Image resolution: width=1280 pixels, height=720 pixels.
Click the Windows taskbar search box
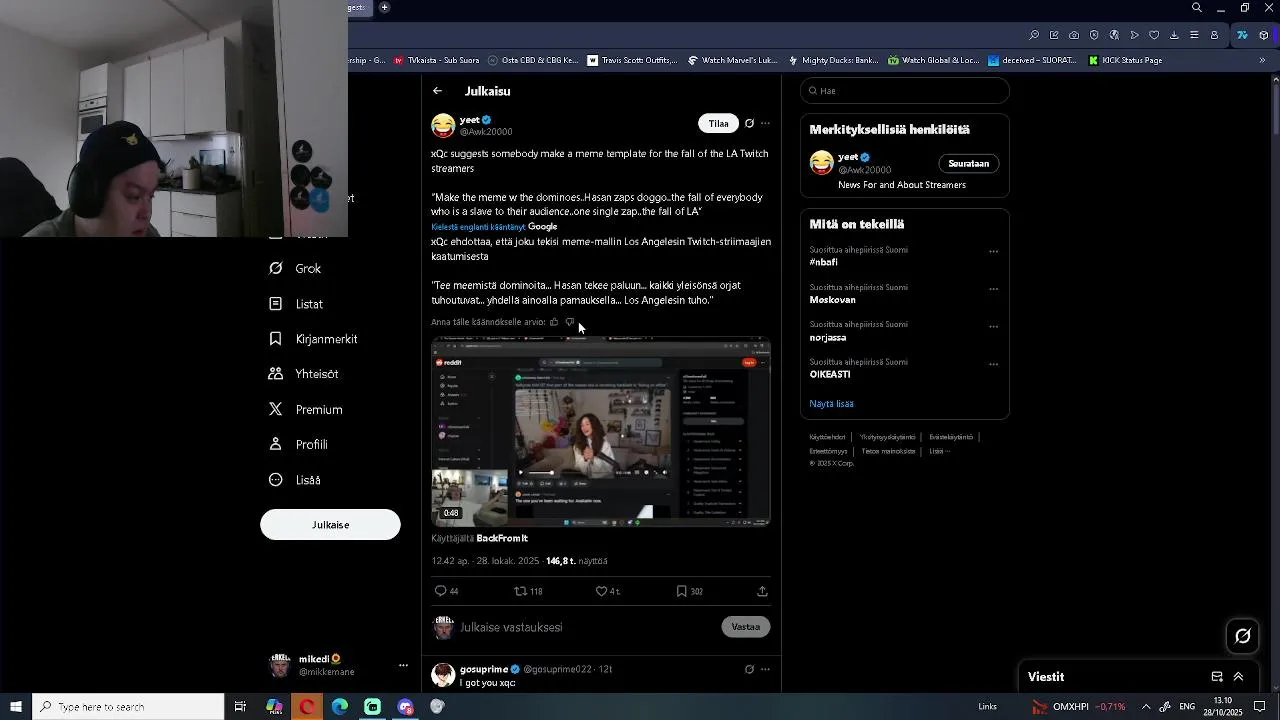click(x=128, y=707)
